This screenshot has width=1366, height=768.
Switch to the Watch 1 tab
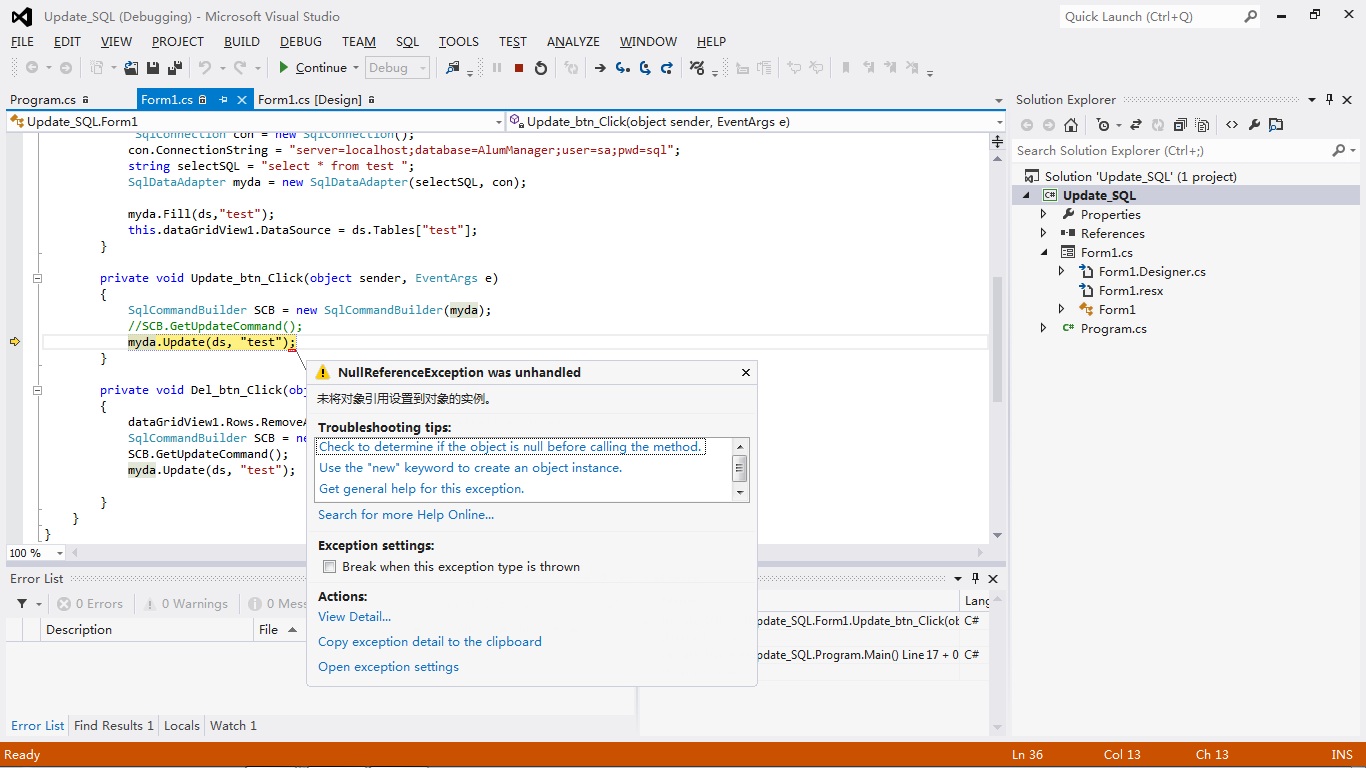pyautogui.click(x=233, y=726)
